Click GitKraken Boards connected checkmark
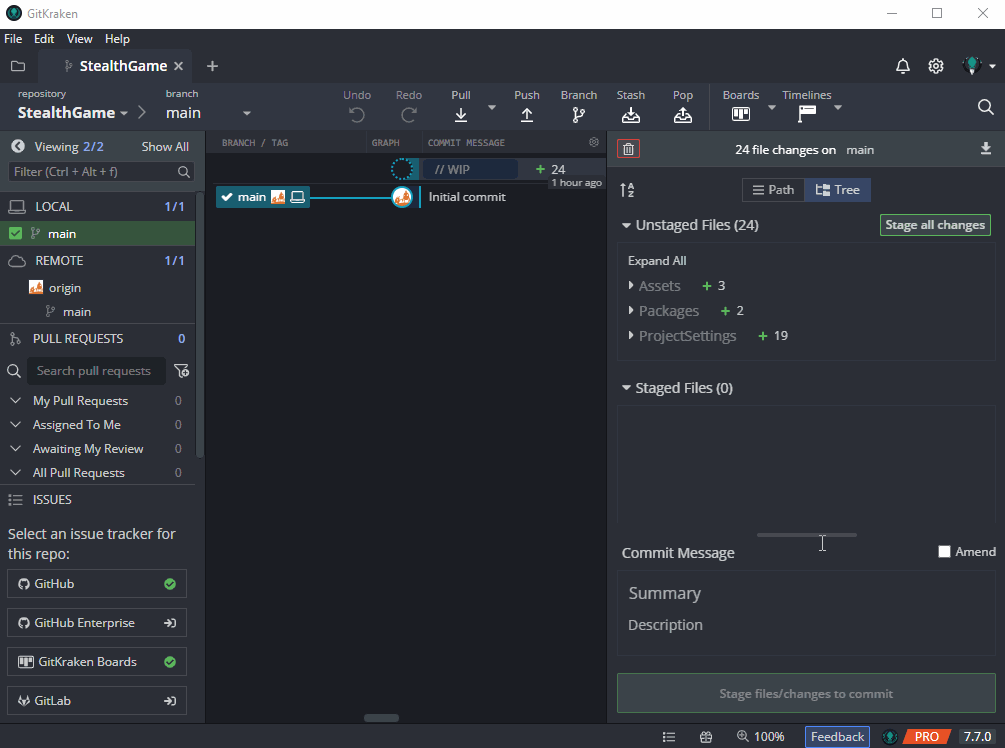1005x748 pixels. coord(170,662)
